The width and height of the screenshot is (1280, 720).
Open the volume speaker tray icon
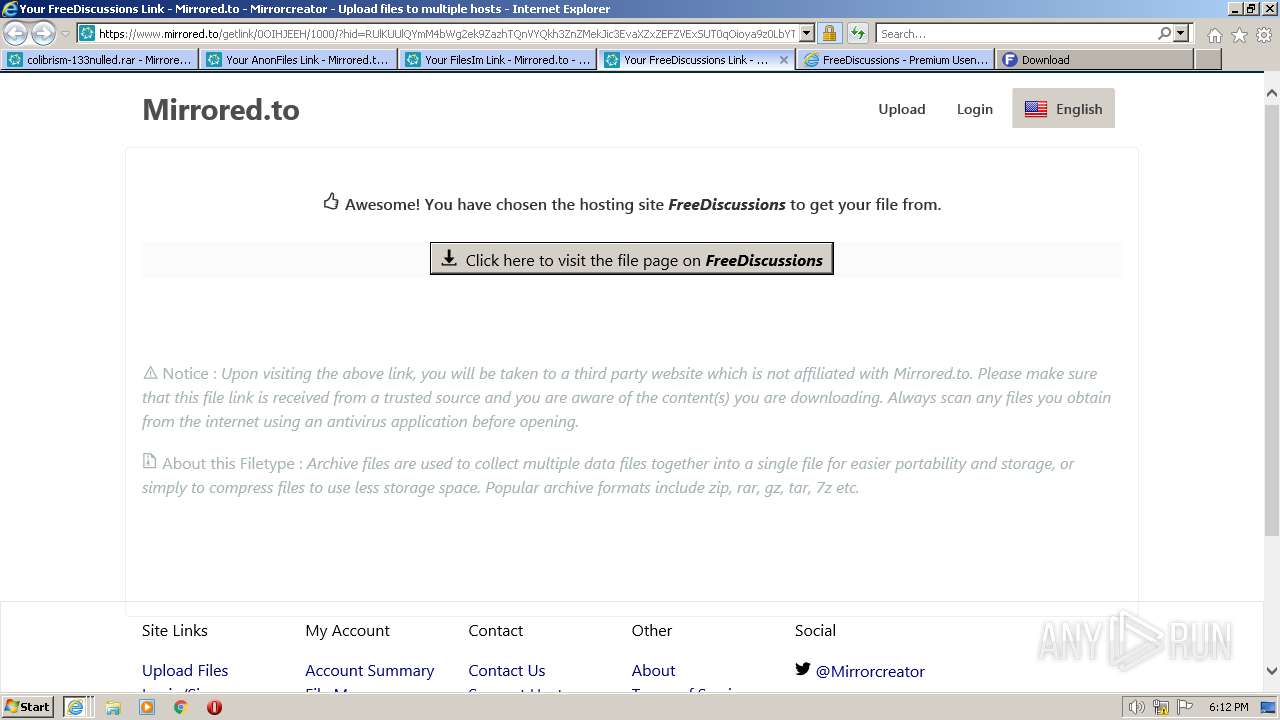click(x=1136, y=707)
